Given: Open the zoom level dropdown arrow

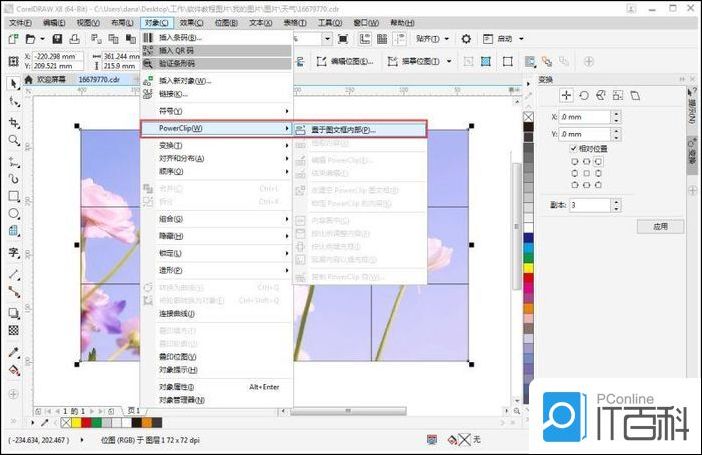Looking at the screenshot, I should tap(327, 39).
